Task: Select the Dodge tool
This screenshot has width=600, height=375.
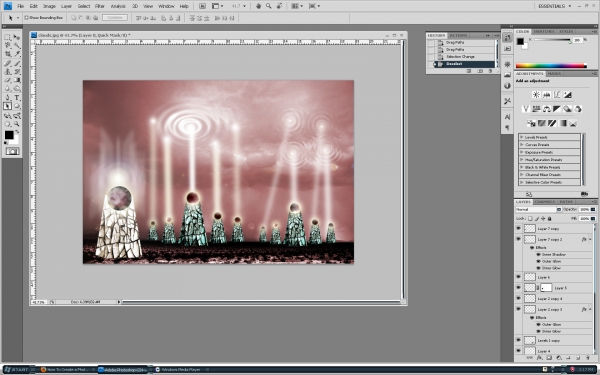Action: [x=16, y=88]
